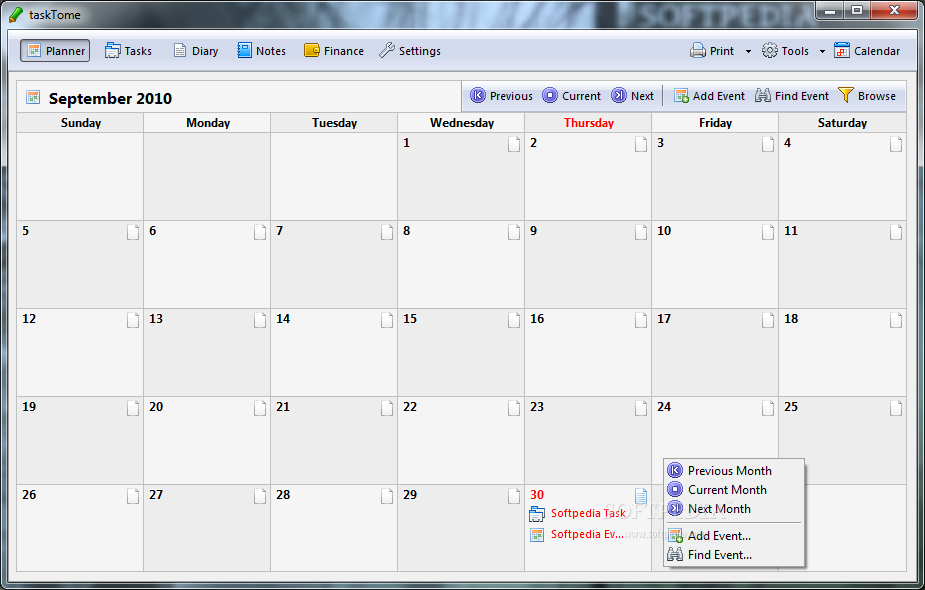Open the Softpedia Task entry
Screen dimensions: 925x590
tap(578, 513)
